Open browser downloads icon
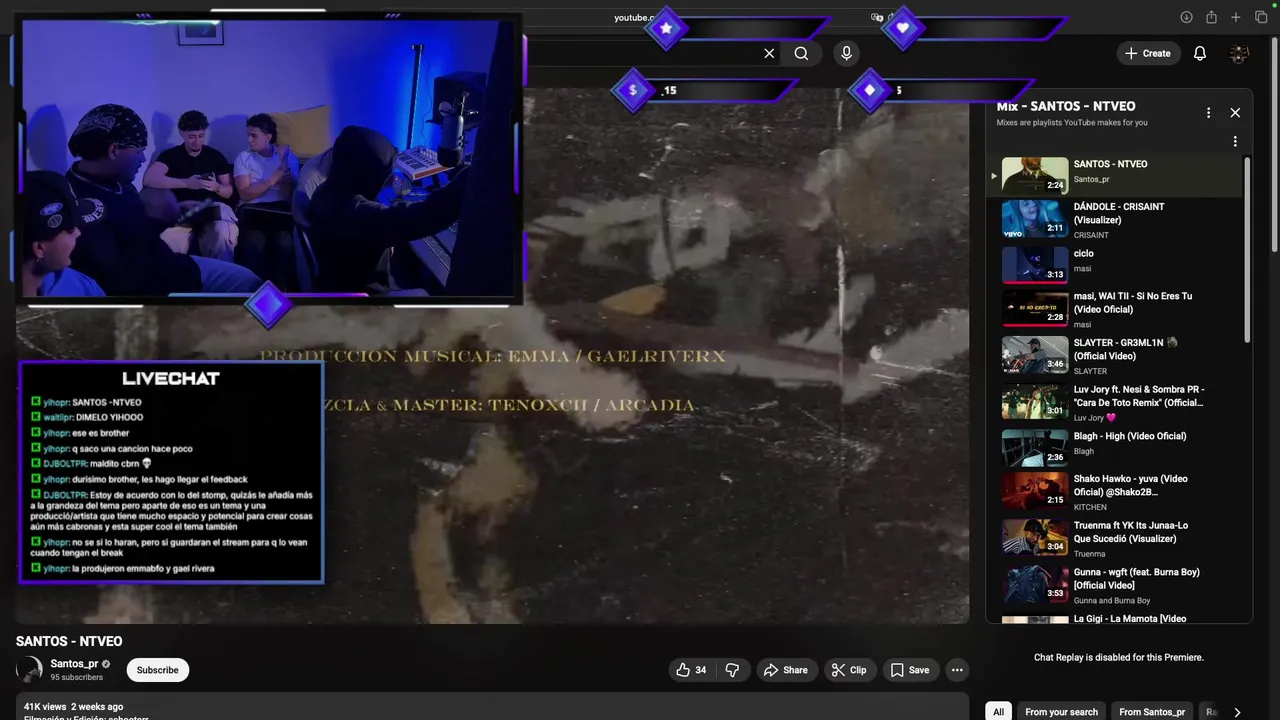 1186,17
